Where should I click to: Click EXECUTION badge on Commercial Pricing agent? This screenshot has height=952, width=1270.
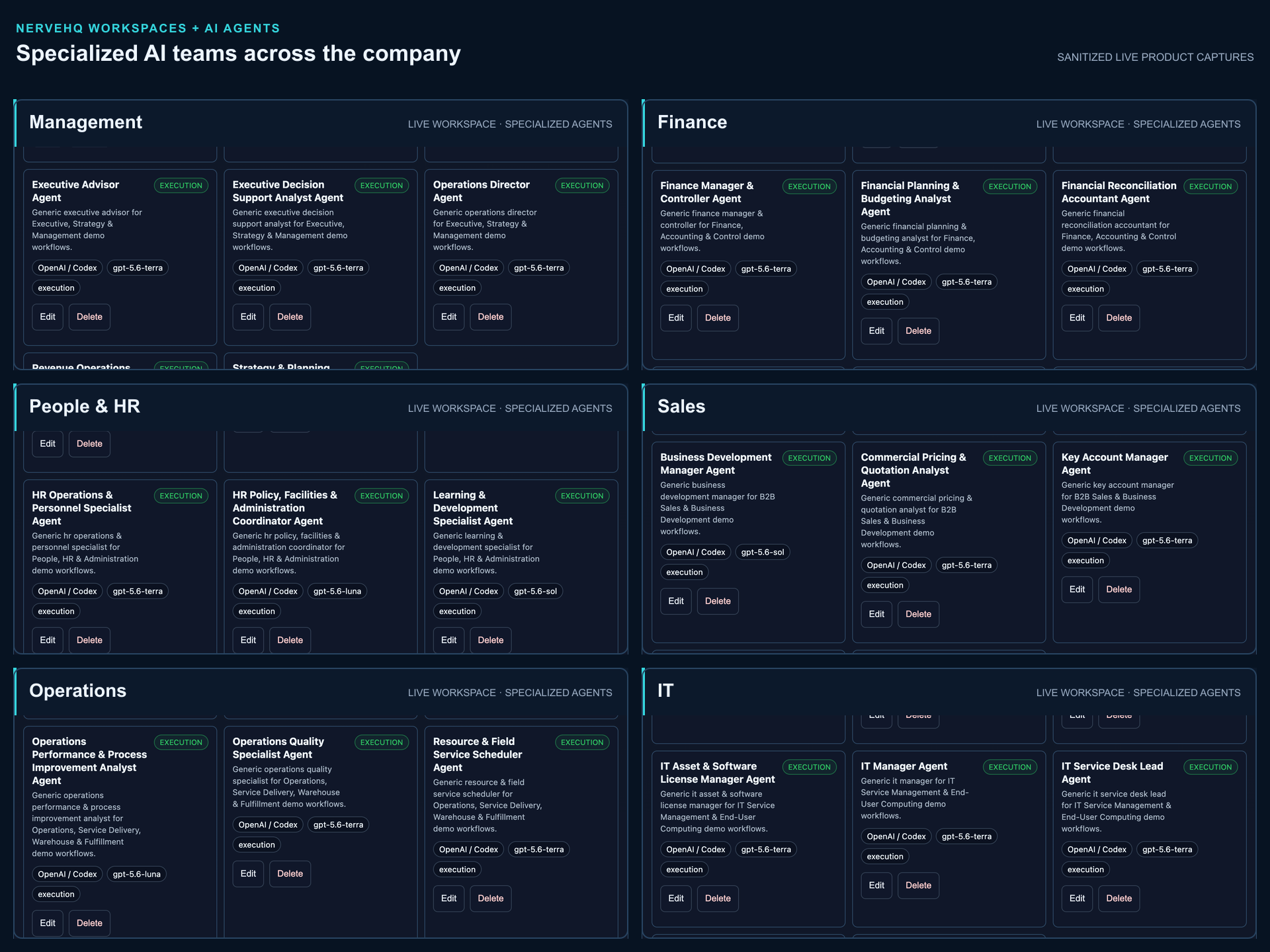coord(1009,458)
